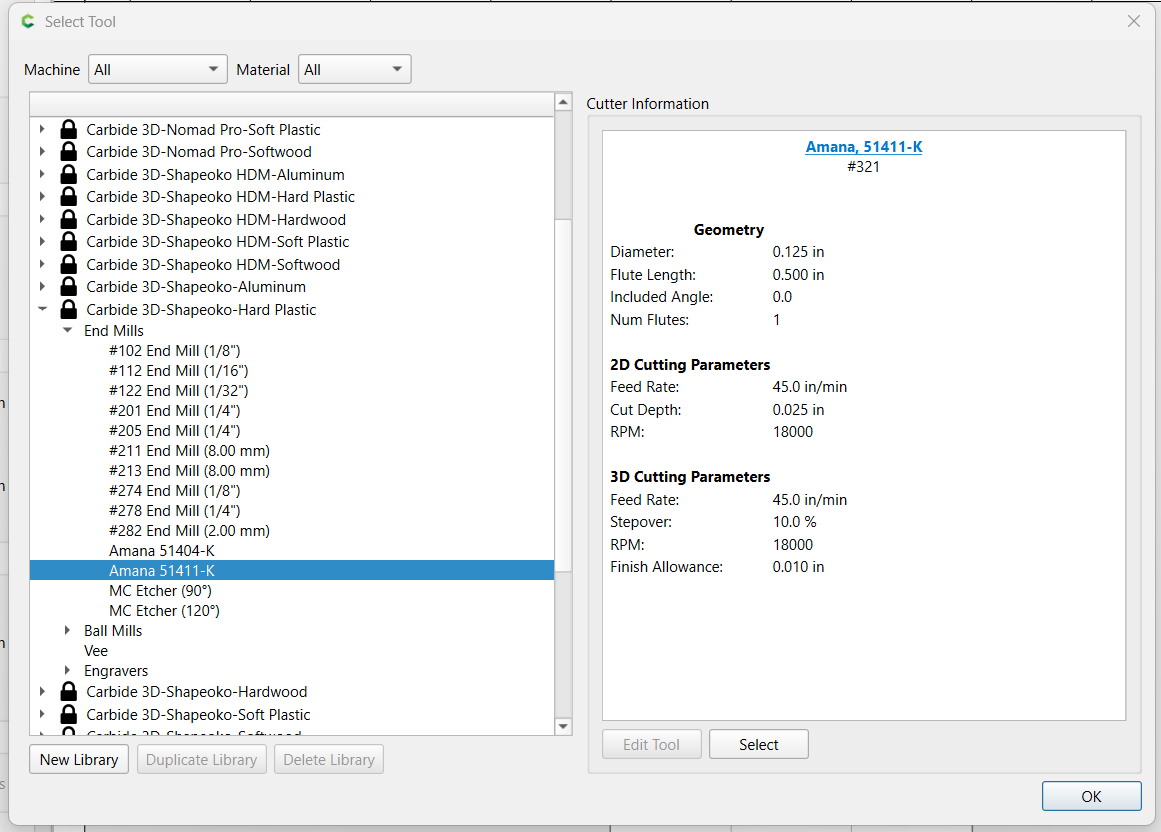Click the New Library button
The height and width of the screenshot is (832, 1161).
tap(79, 759)
